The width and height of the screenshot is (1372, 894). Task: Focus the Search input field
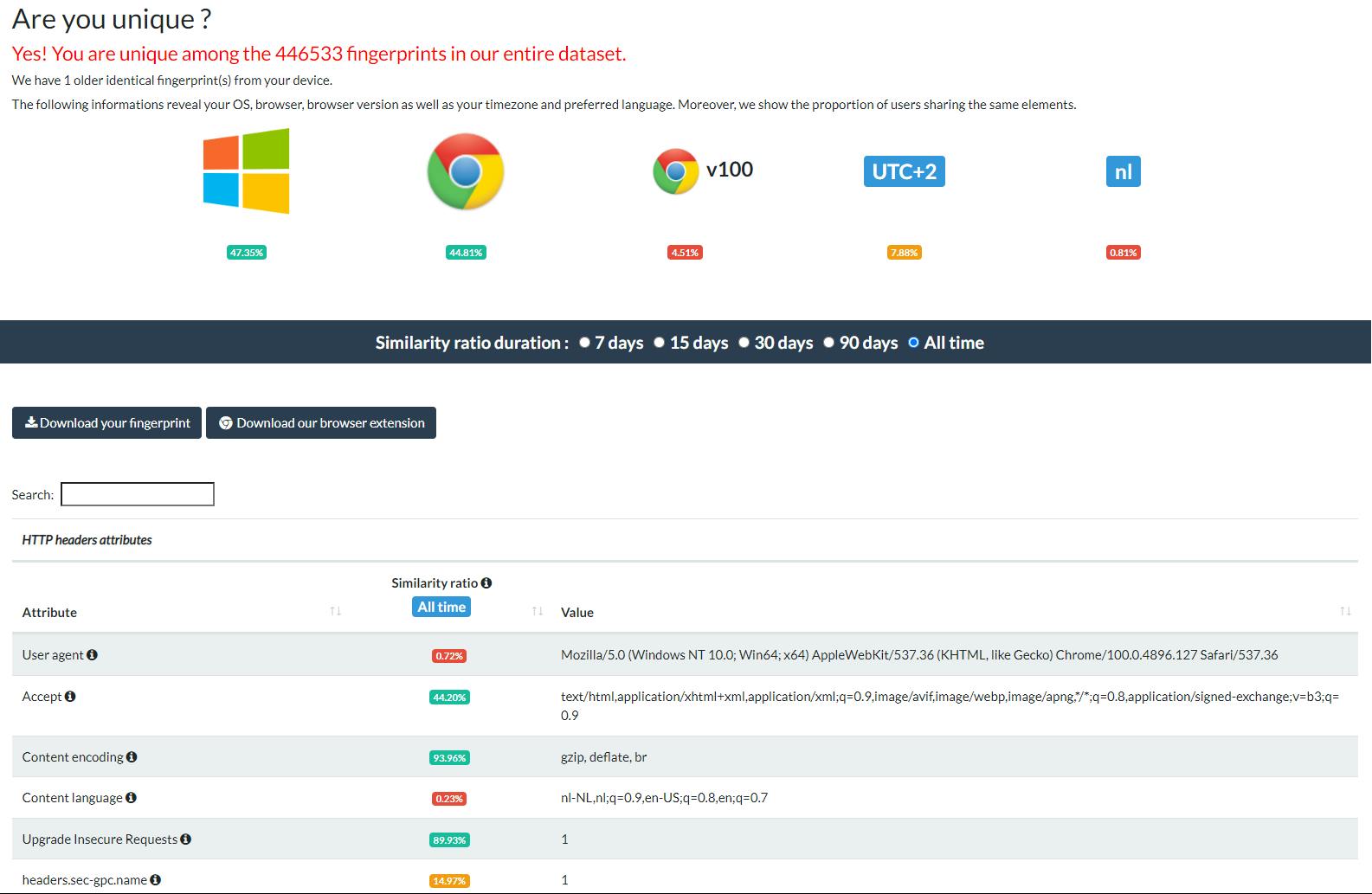click(138, 494)
